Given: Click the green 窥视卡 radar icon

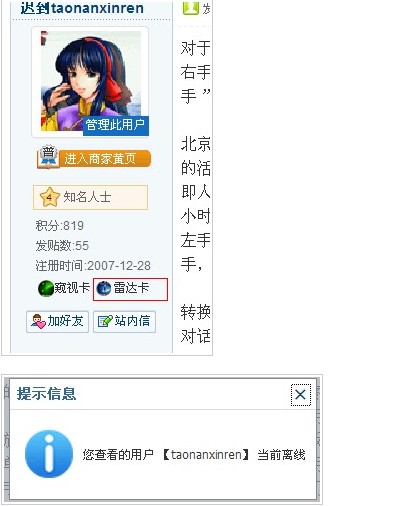Looking at the screenshot, I should click(x=46, y=288).
